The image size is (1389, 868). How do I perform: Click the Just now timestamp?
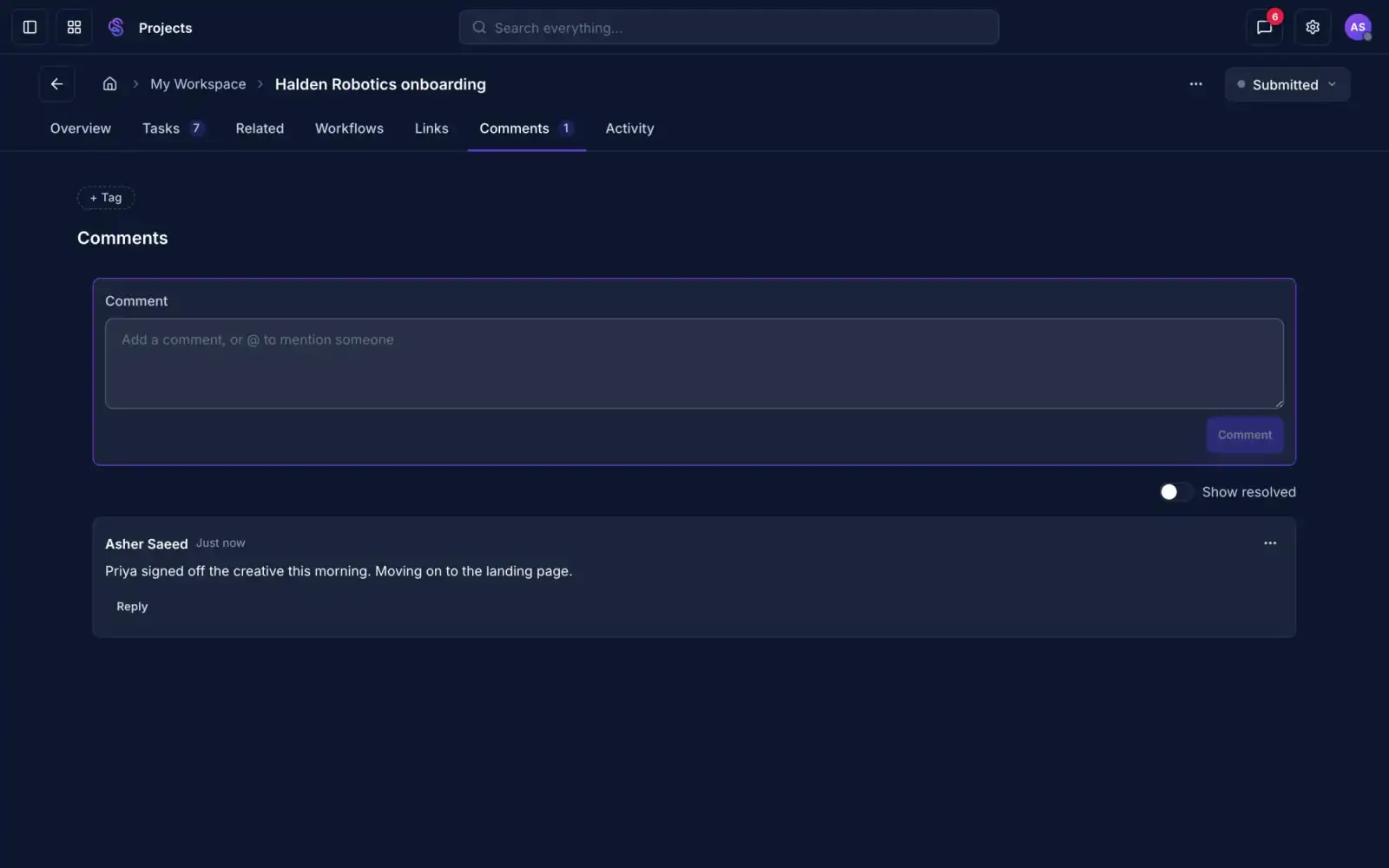pyautogui.click(x=221, y=543)
